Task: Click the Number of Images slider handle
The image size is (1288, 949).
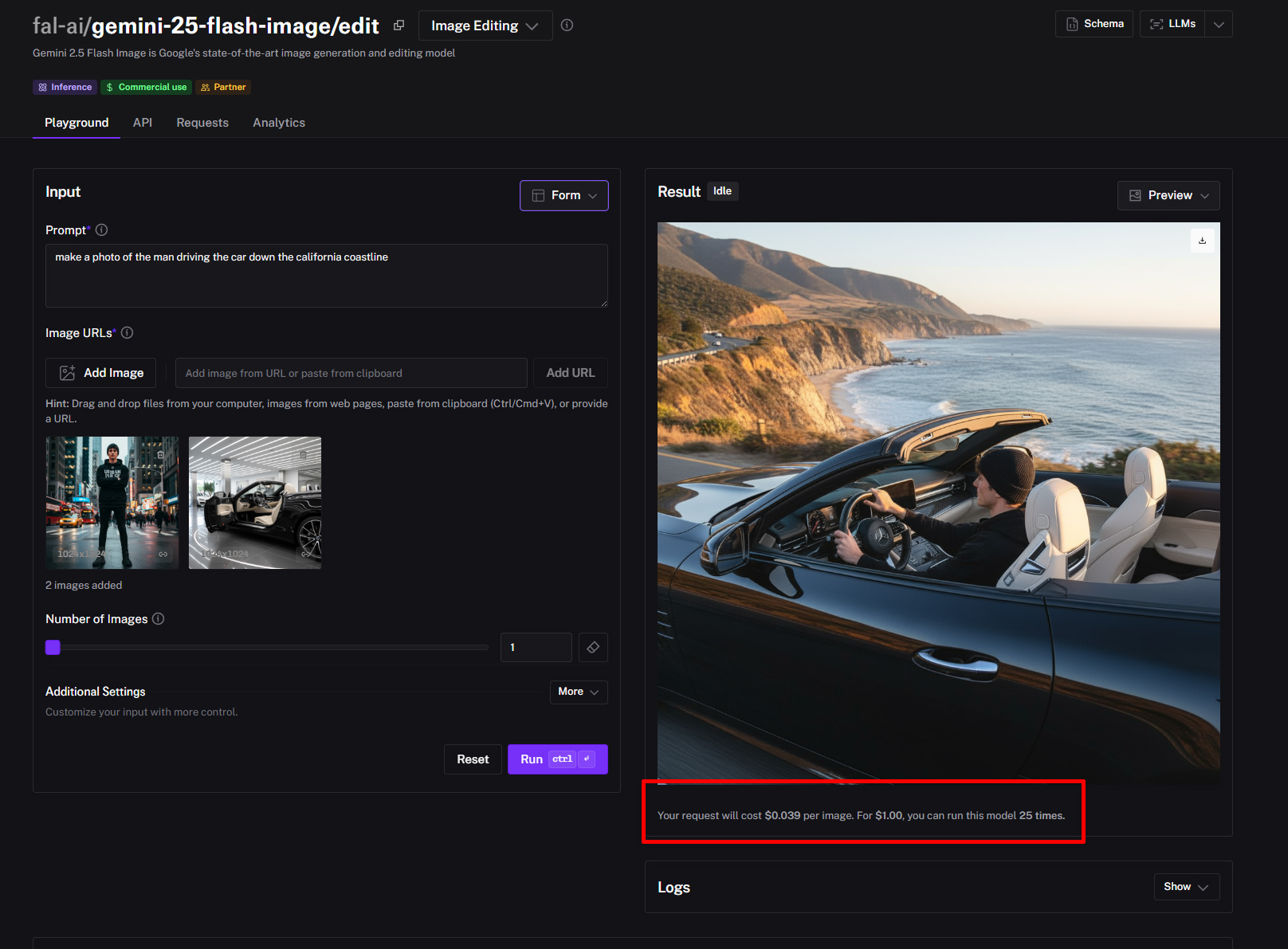Action: click(53, 648)
